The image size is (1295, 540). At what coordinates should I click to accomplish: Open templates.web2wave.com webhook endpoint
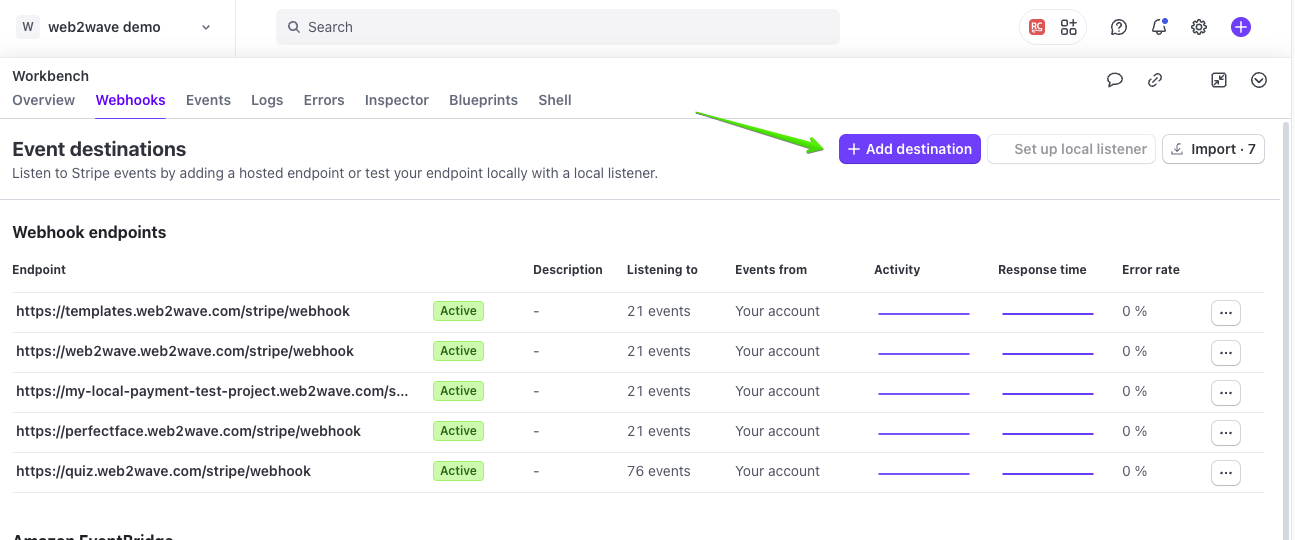point(183,311)
